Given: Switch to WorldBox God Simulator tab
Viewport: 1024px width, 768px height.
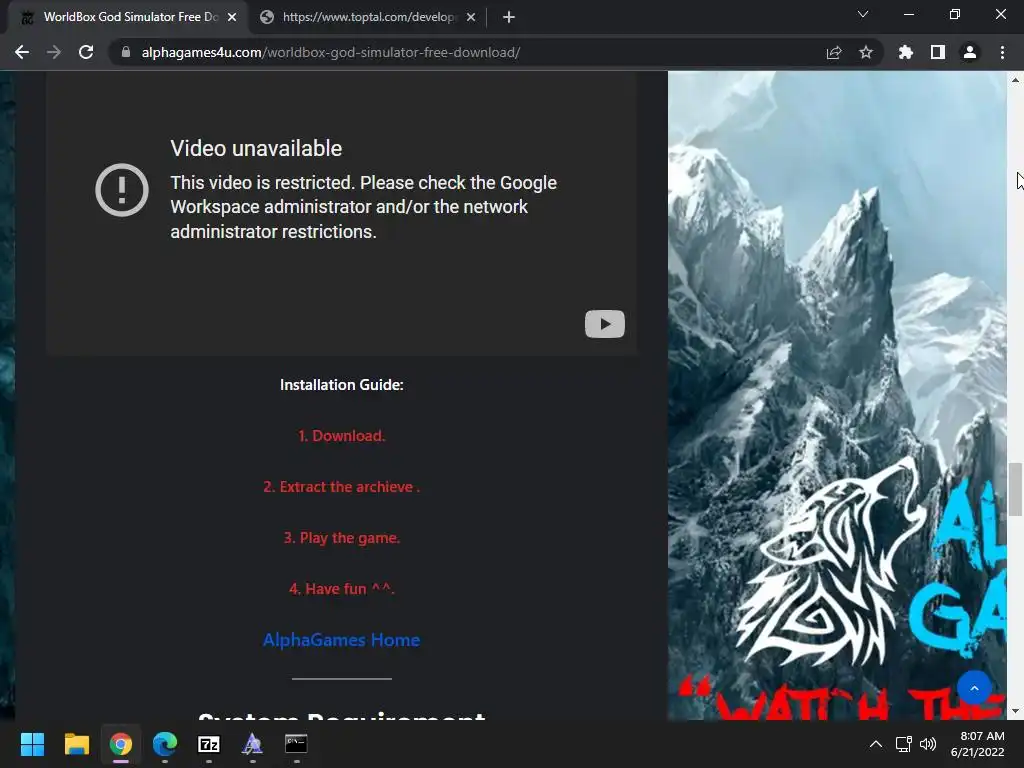Looking at the screenshot, I should (x=127, y=17).
